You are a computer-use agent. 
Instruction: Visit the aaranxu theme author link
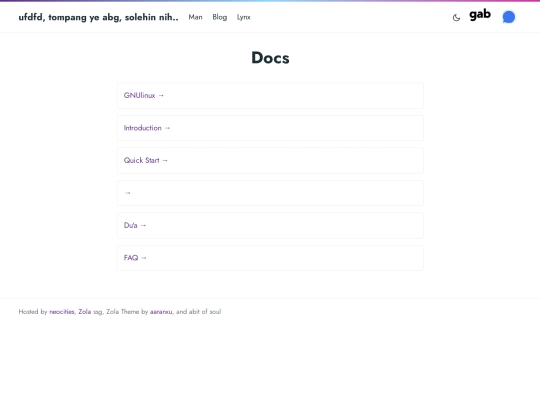pos(161,312)
